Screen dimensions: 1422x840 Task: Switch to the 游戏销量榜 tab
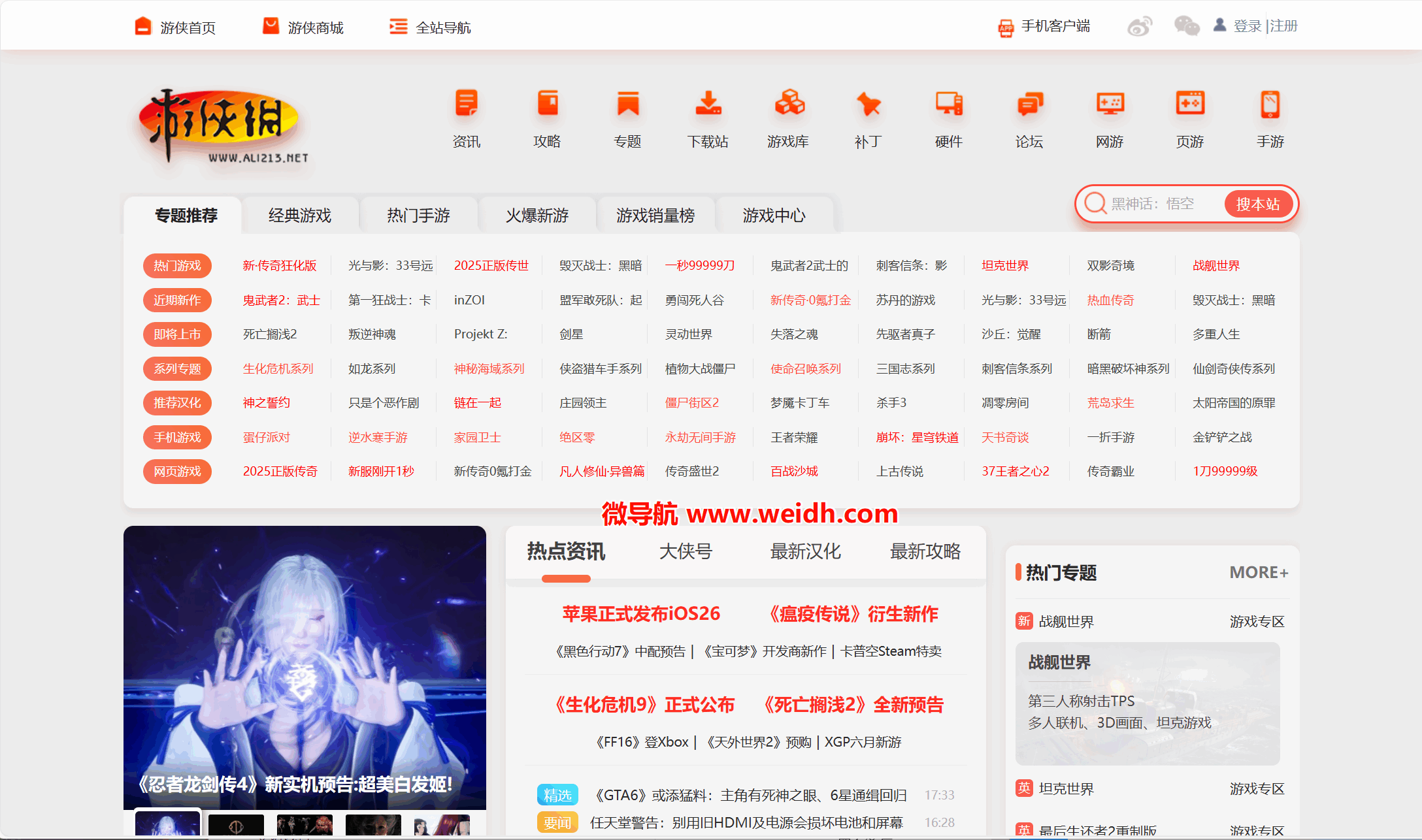[655, 216]
